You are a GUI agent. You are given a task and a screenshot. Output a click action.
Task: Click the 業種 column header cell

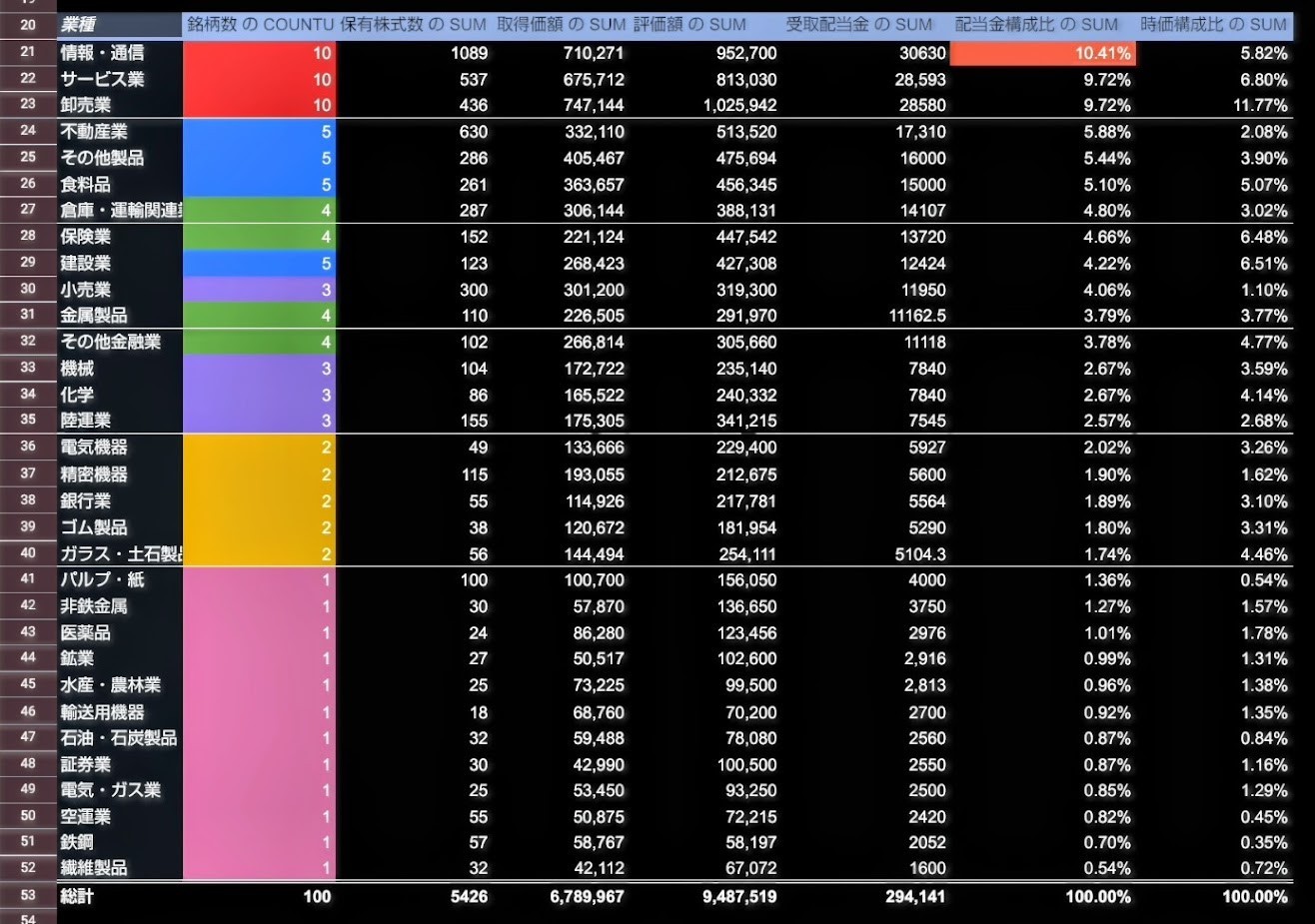[x=119, y=25]
